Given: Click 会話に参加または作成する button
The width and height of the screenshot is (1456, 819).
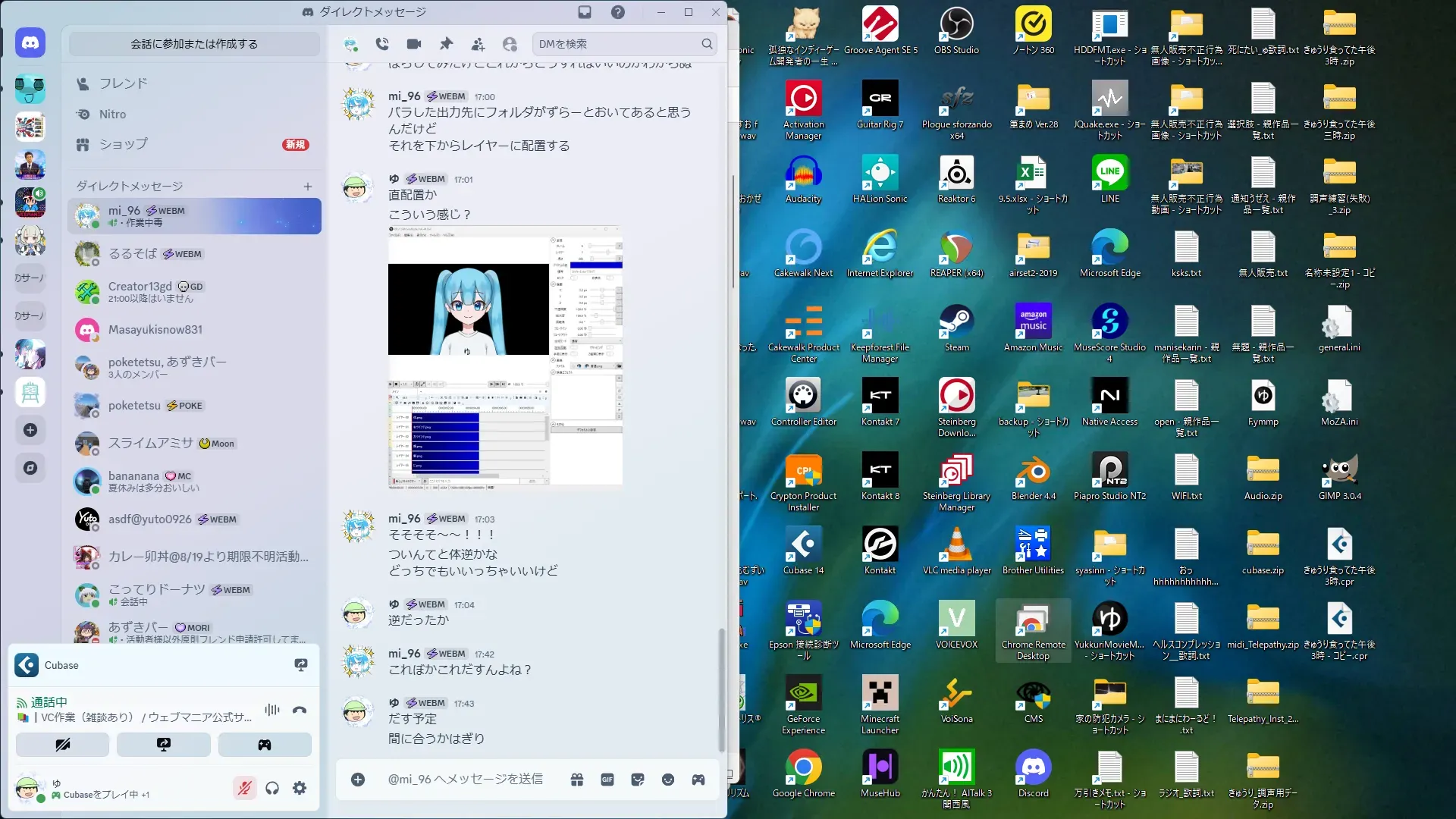Looking at the screenshot, I should pos(194,44).
